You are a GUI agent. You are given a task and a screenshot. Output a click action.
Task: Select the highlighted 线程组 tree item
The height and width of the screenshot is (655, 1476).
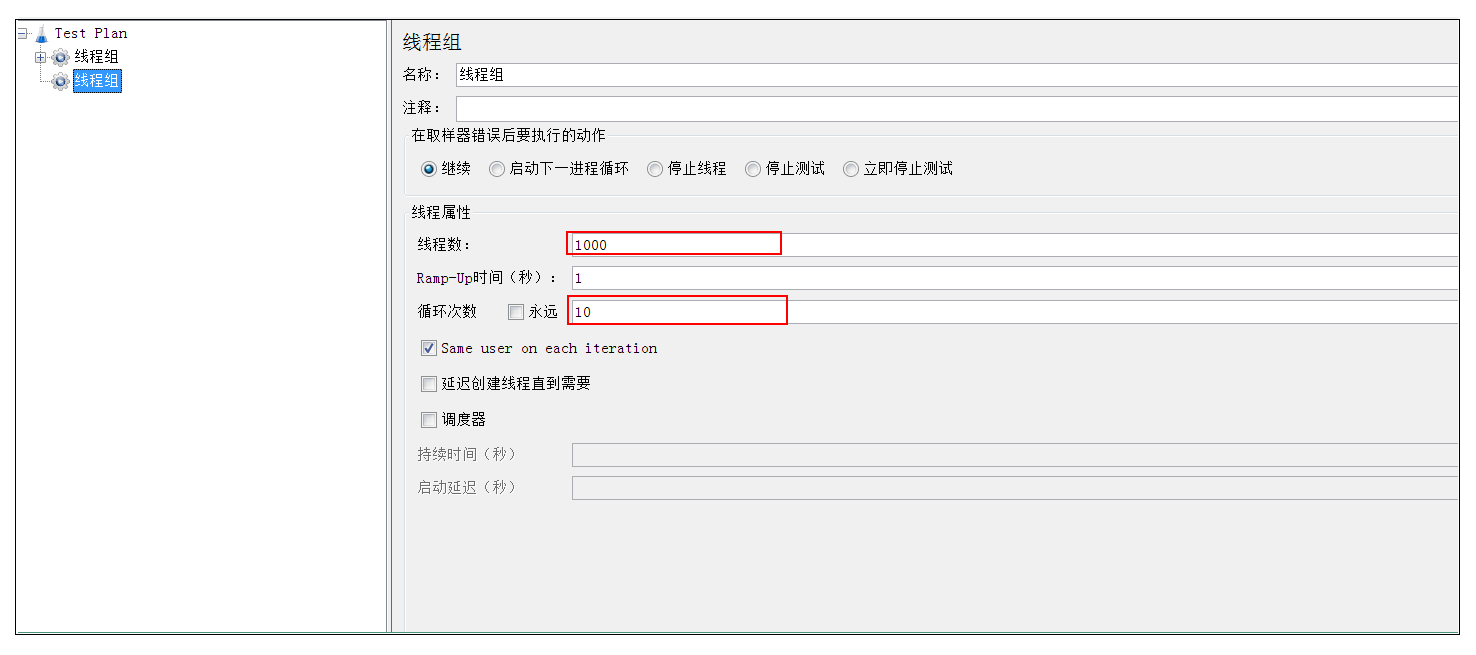[x=97, y=81]
